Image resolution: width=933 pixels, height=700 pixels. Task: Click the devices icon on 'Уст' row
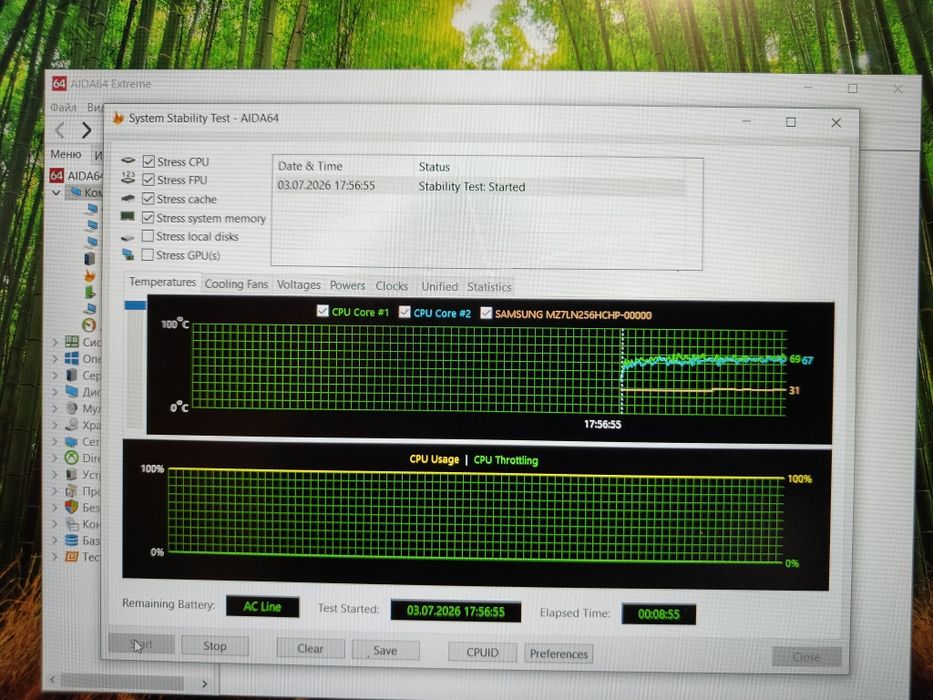[x=71, y=474]
